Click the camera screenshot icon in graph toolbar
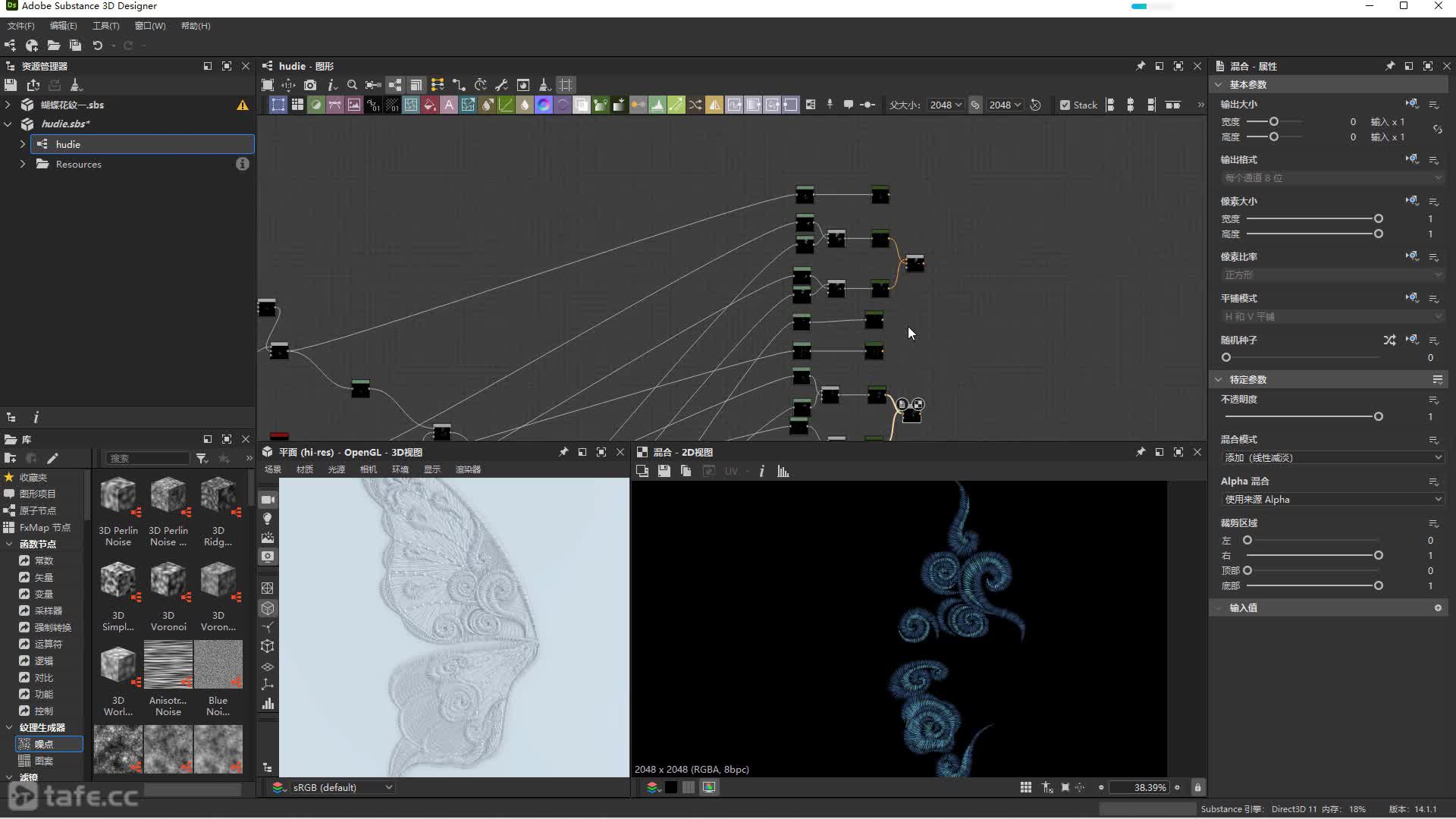The width and height of the screenshot is (1456, 819). click(310, 85)
